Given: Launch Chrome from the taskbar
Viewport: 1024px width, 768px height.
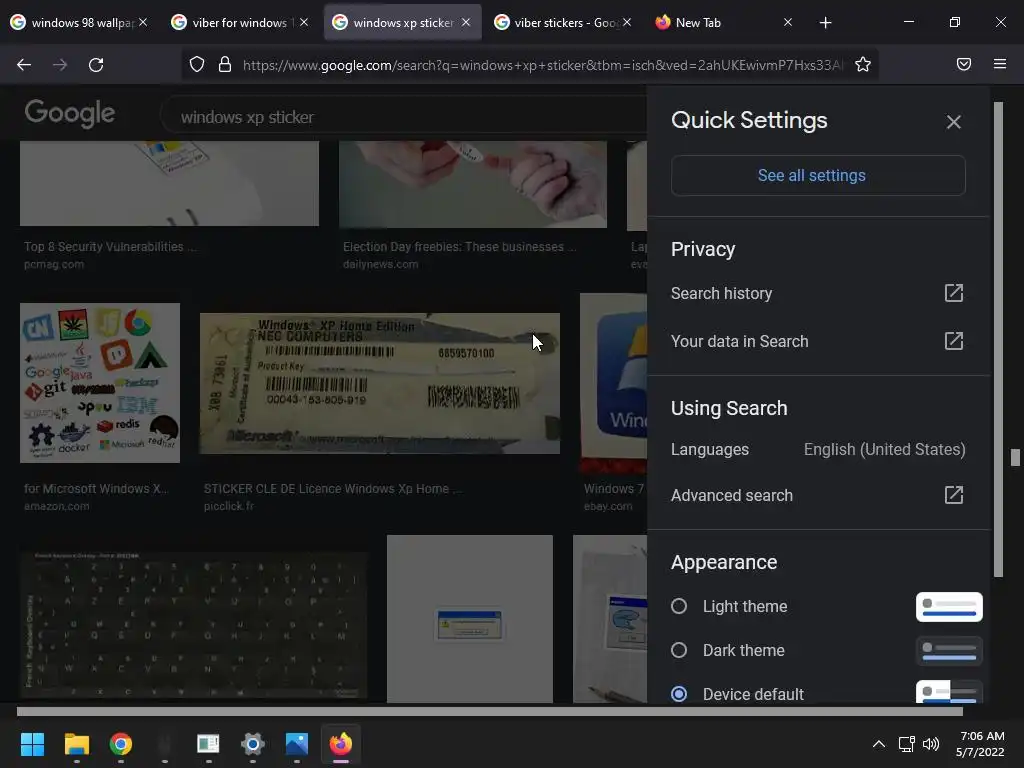Looking at the screenshot, I should tap(120, 743).
